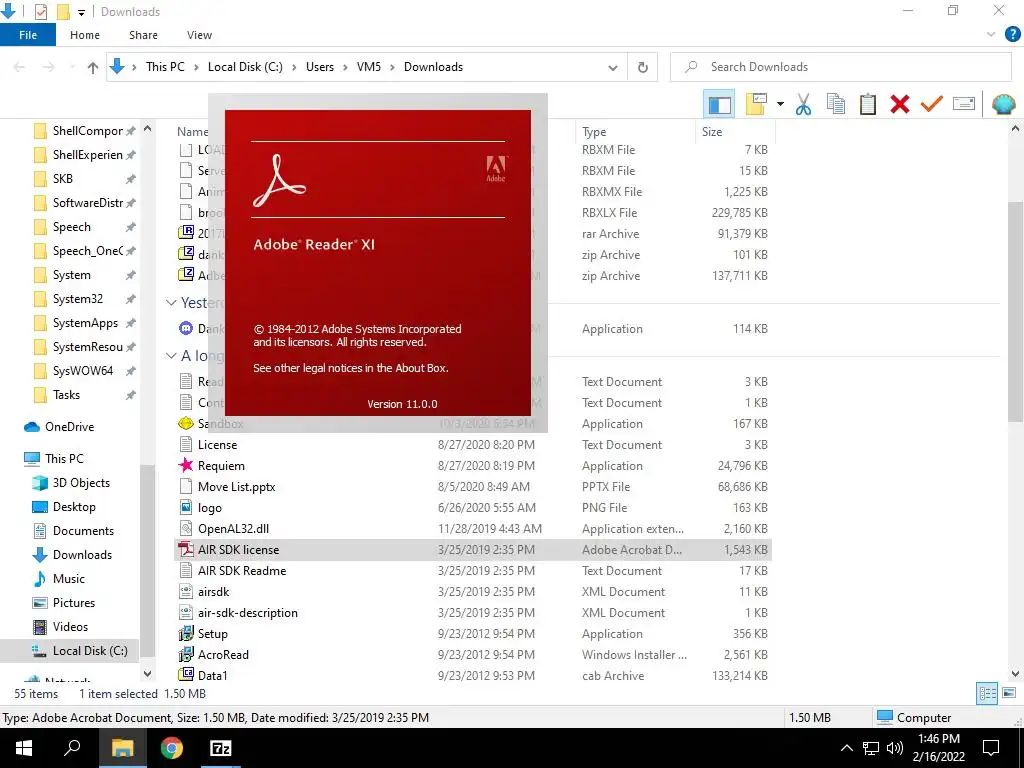Click VM5 breadcrumb in address bar
The height and width of the screenshot is (768, 1024).
pyautogui.click(x=369, y=67)
